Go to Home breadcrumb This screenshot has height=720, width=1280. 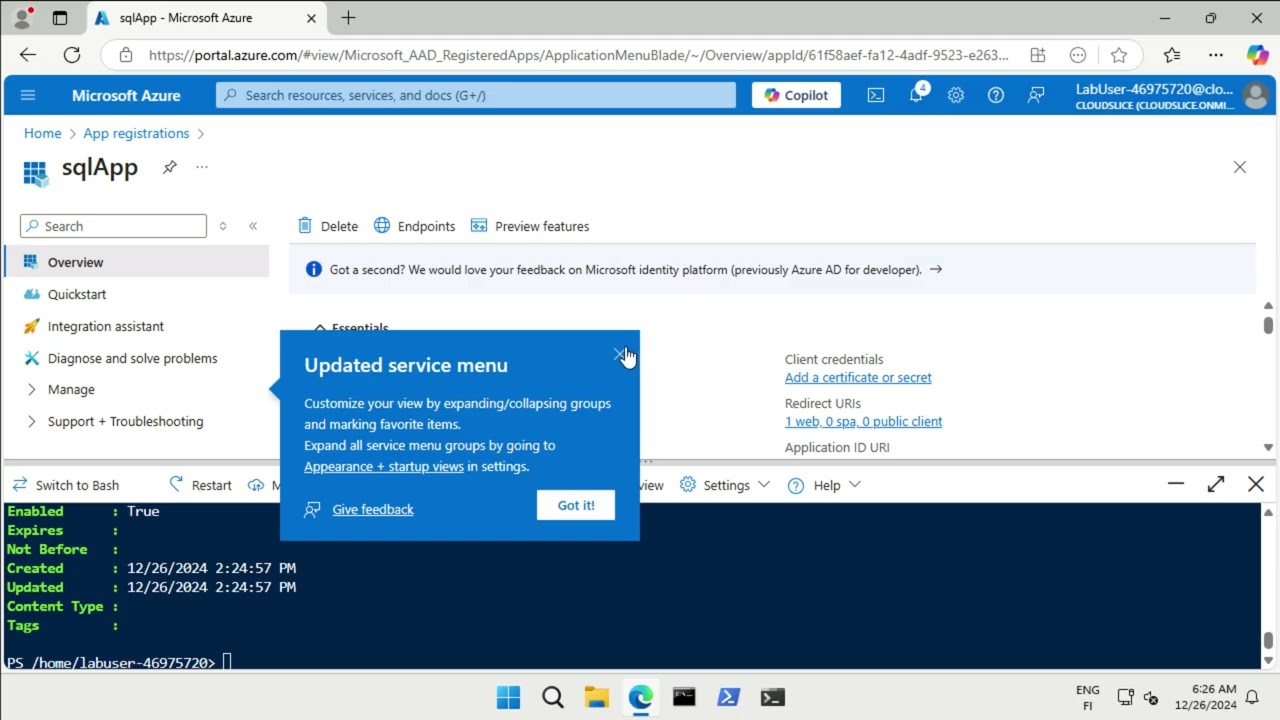[x=43, y=133]
